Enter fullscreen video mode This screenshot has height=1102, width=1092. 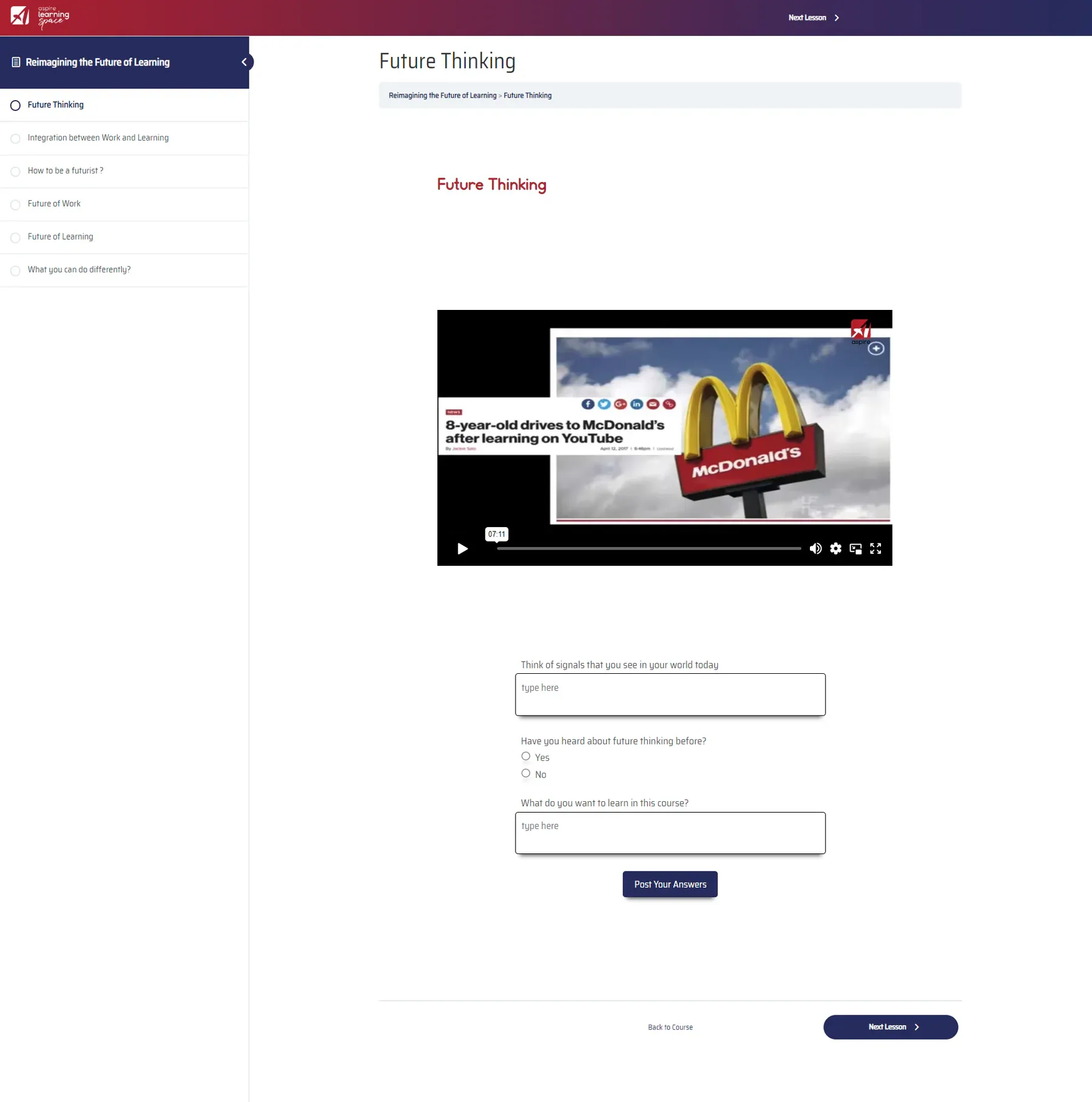(x=875, y=548)
